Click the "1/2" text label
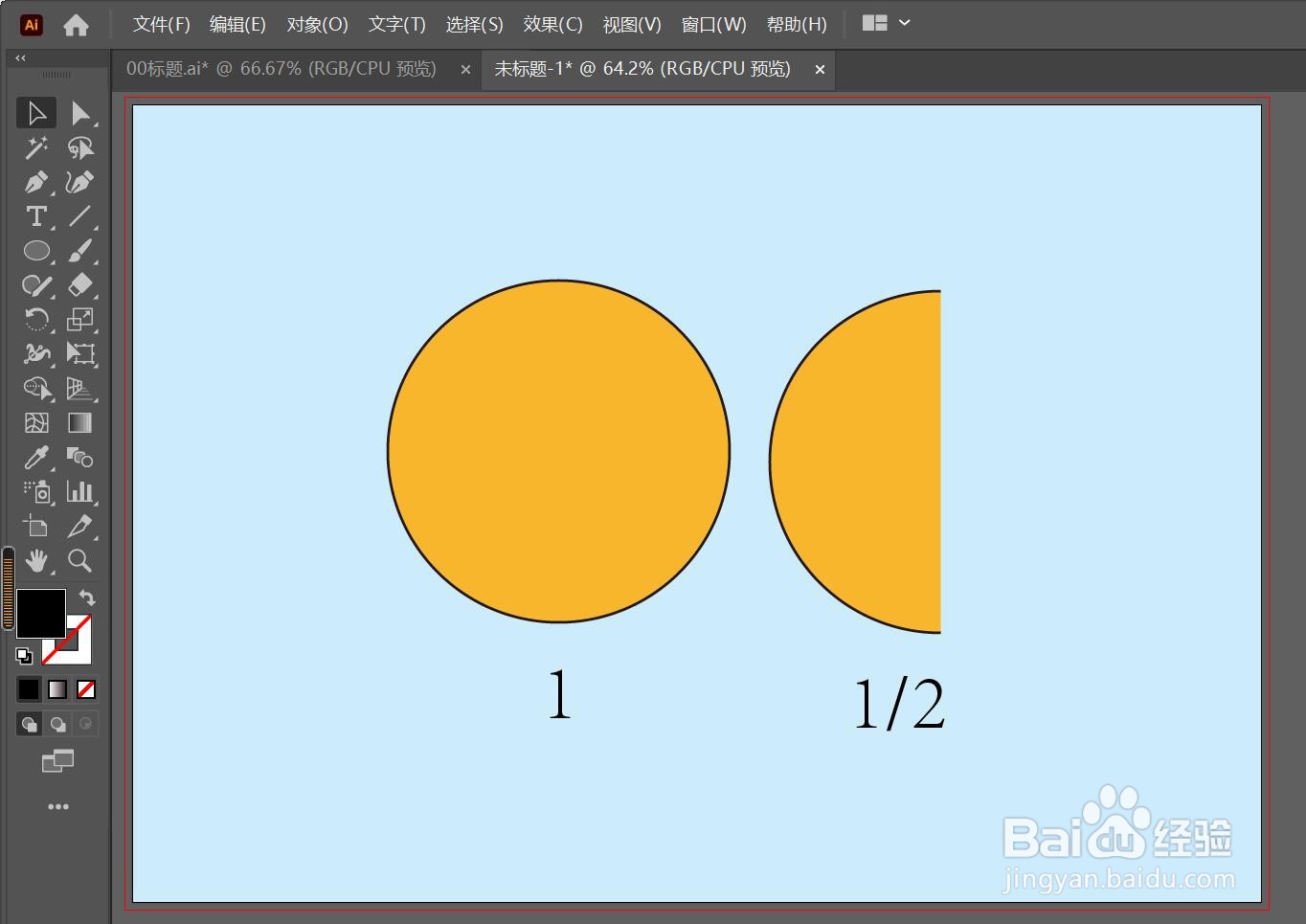Viewport: 1306px width, 924px height. (899, 705)
